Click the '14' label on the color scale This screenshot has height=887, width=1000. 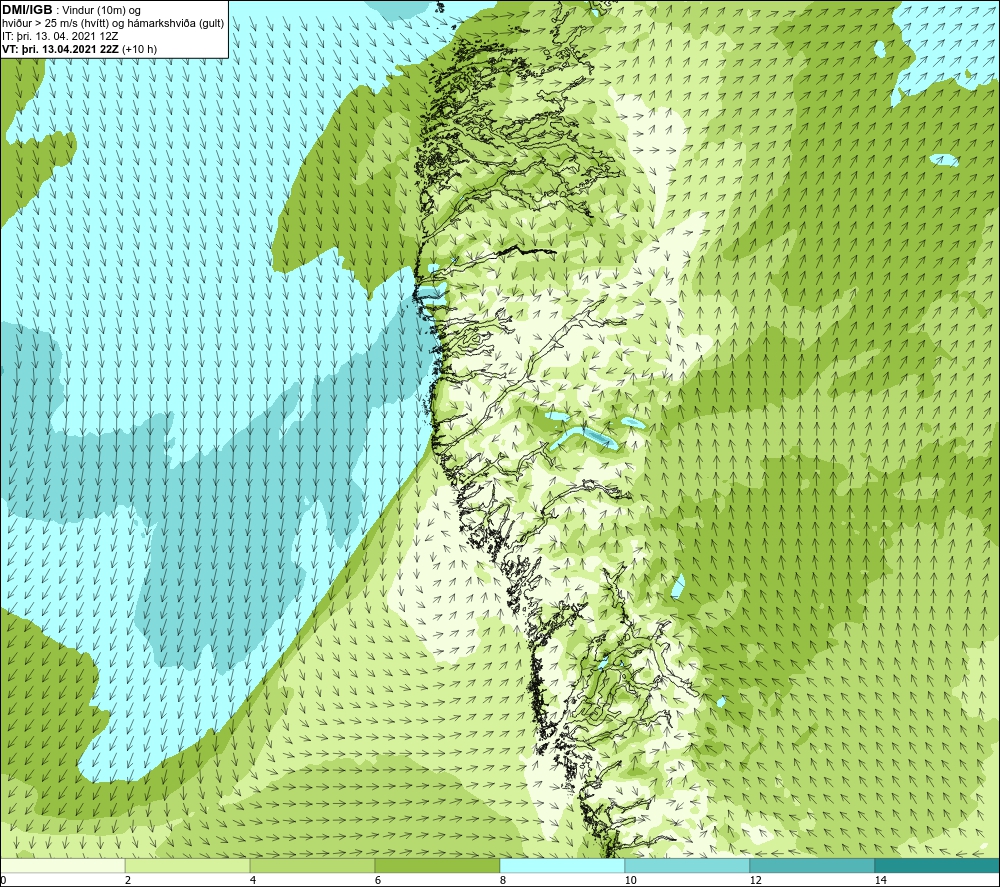coord(880,881)
